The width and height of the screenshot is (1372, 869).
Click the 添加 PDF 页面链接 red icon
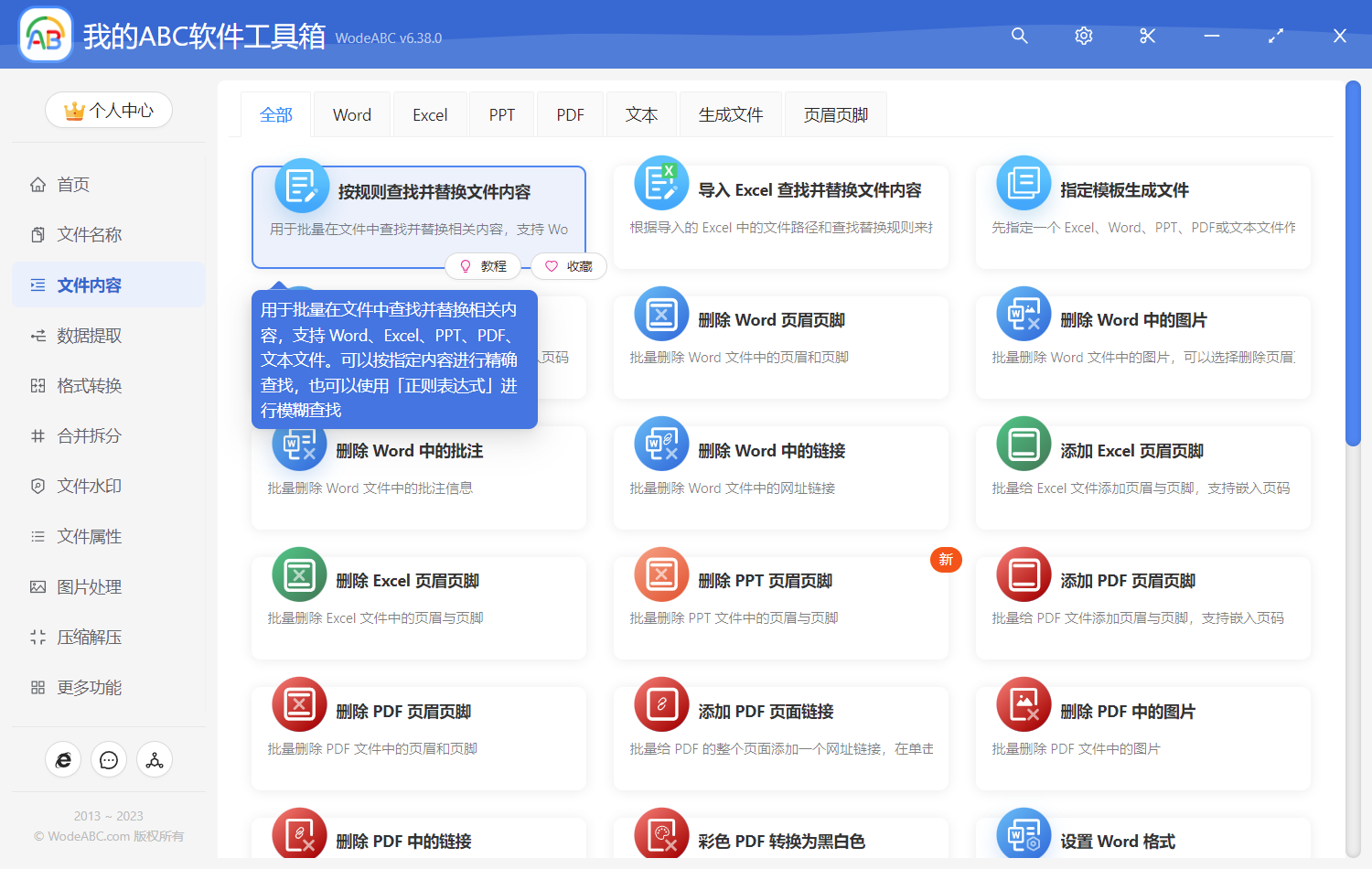coord(661,705)
